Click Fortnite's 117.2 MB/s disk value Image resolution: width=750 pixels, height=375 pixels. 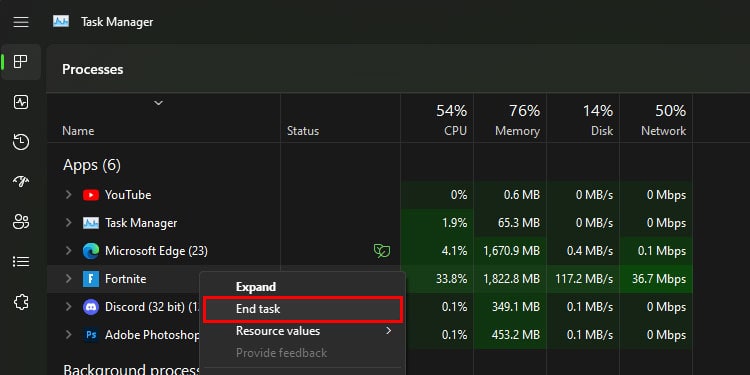pyautogui.click(x=584, y=279)
